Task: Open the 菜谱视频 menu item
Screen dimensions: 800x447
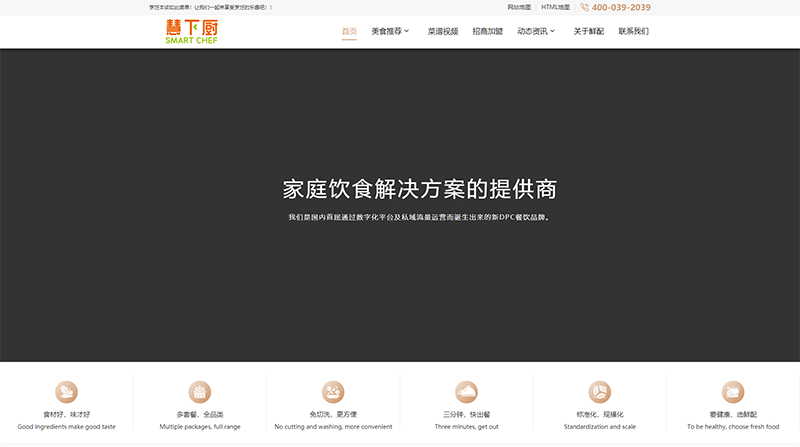Action: click(x=442, y=31)
